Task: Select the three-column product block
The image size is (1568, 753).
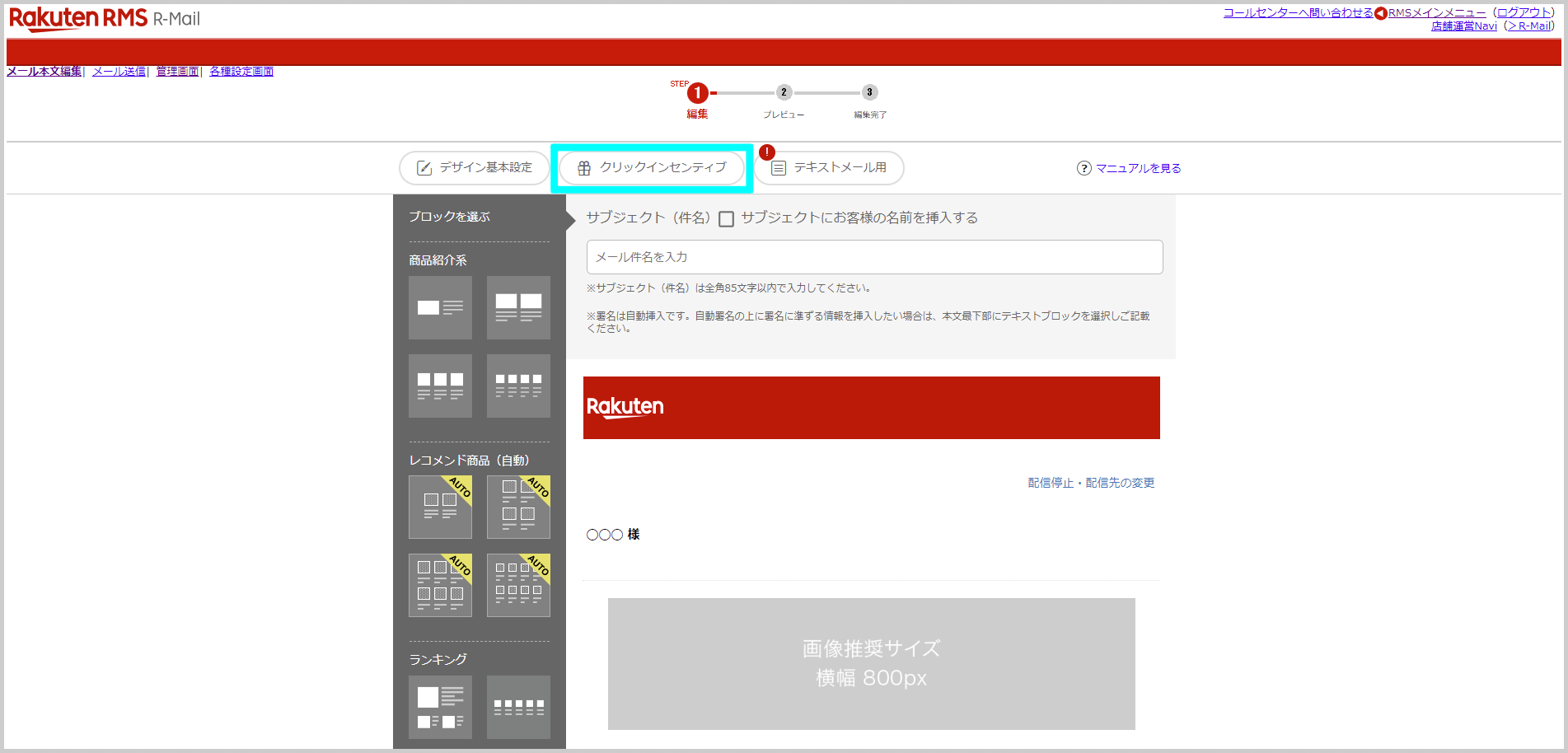Action: pos(440,386)
